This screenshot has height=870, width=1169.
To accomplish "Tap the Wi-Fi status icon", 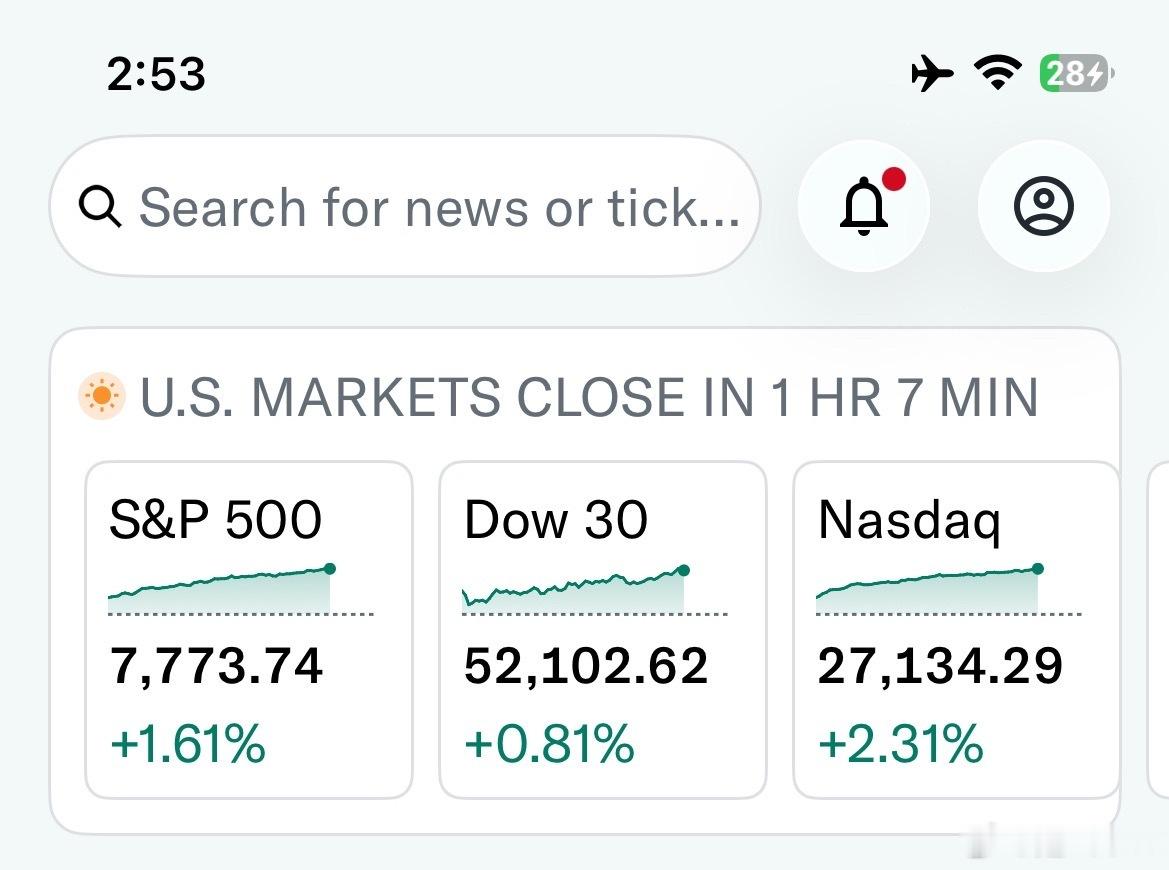I will pos(998,73).
